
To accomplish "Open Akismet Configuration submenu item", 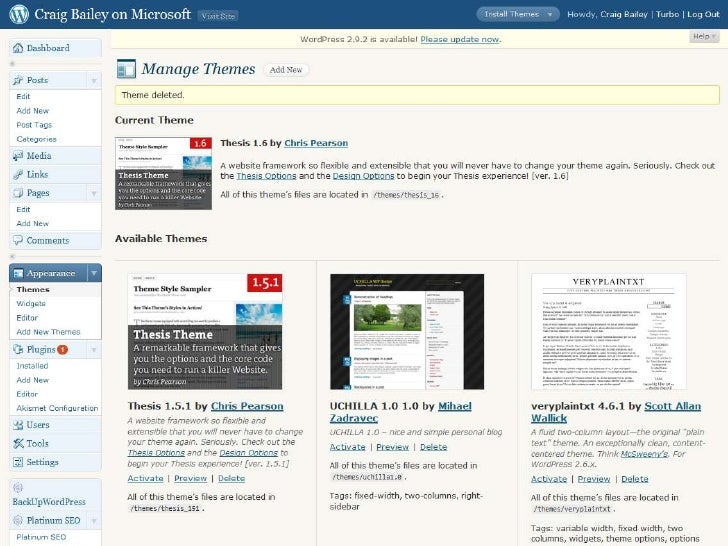I will pos(57,408).
